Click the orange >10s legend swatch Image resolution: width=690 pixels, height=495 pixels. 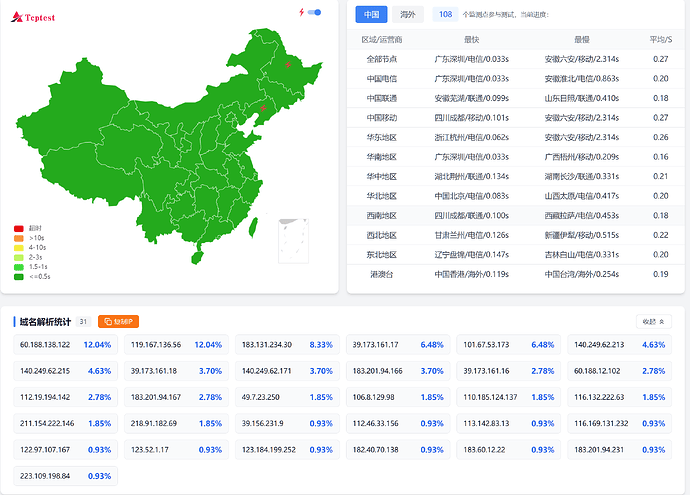coord(18,238)
